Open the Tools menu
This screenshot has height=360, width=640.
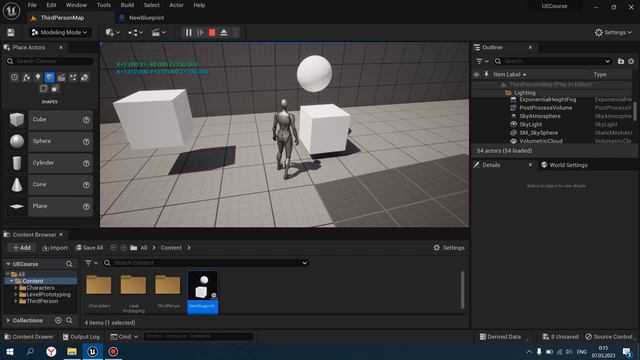(x=104, y=5)
